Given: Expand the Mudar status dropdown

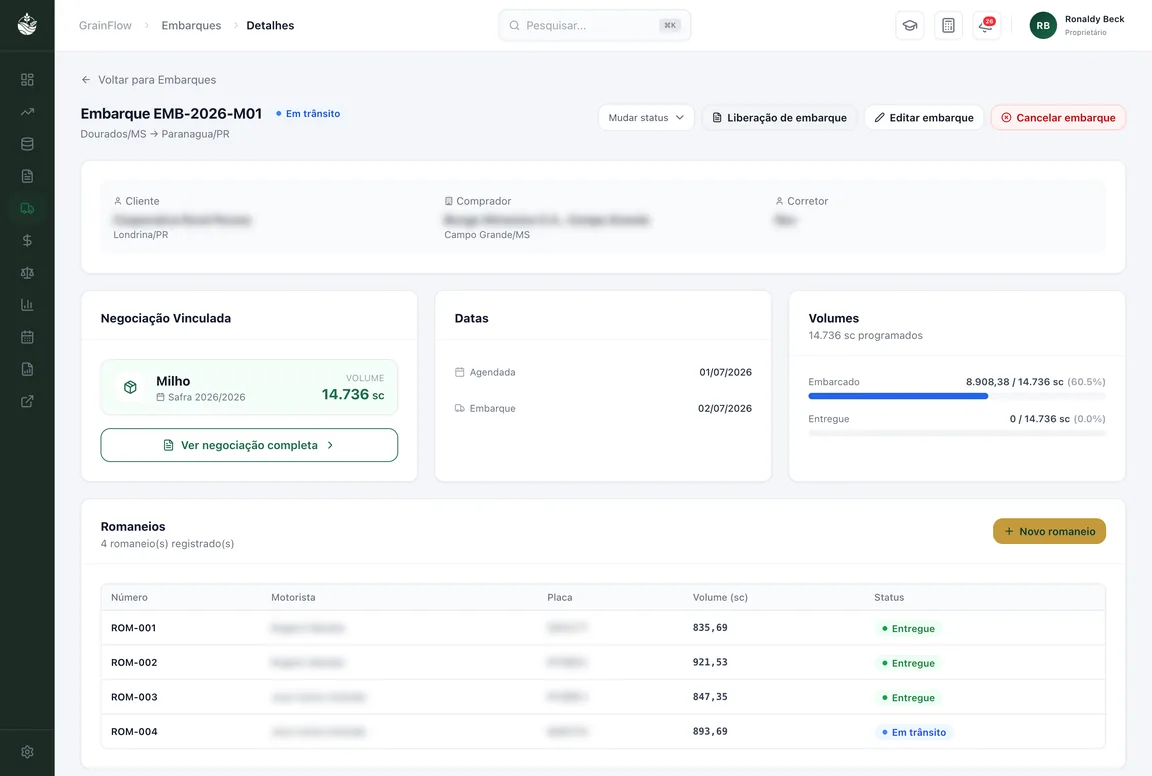Looking at the screenshot, I should pos(646,118).
